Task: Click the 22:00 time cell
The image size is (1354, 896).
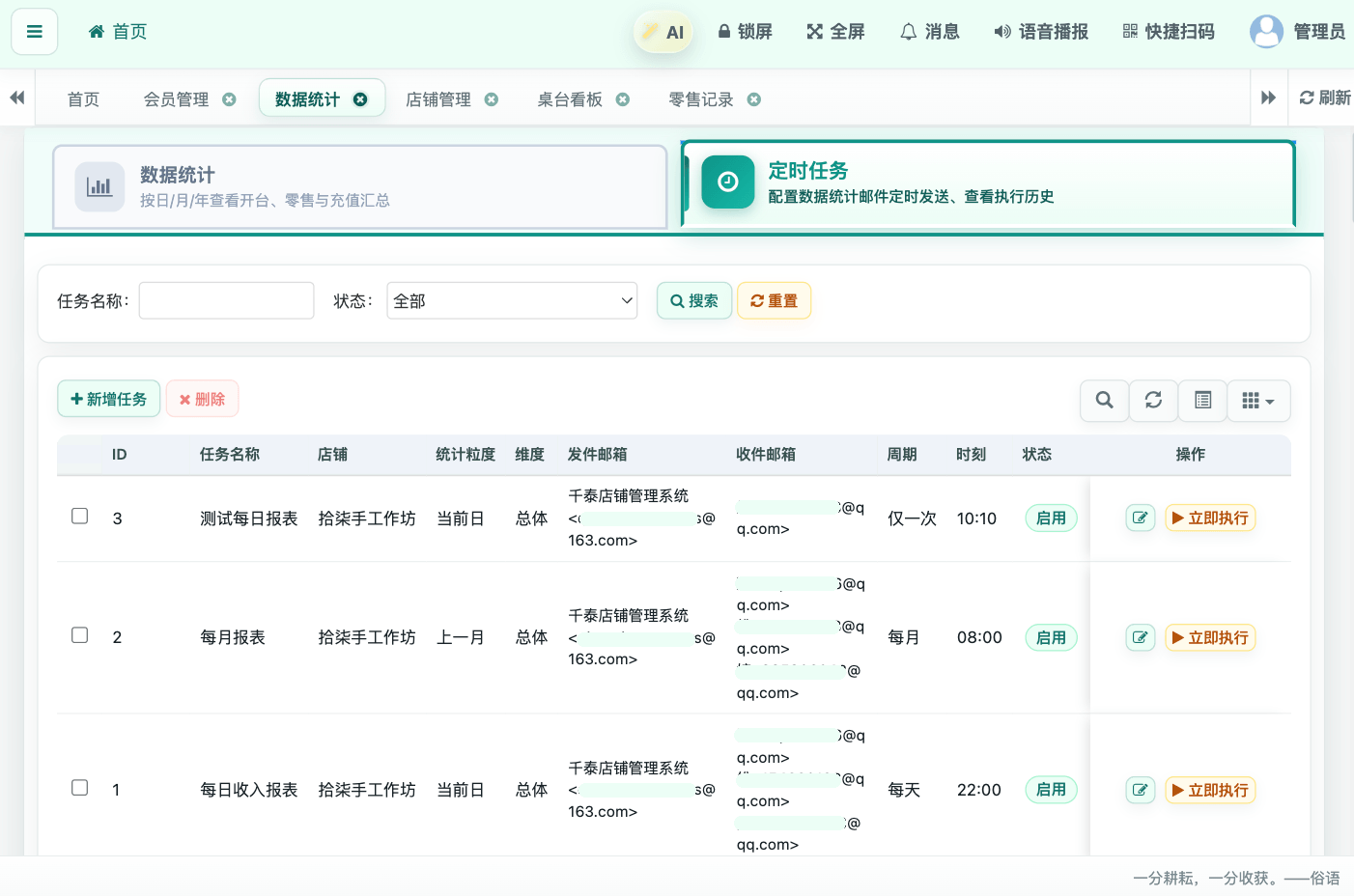Action: [979, 790]
